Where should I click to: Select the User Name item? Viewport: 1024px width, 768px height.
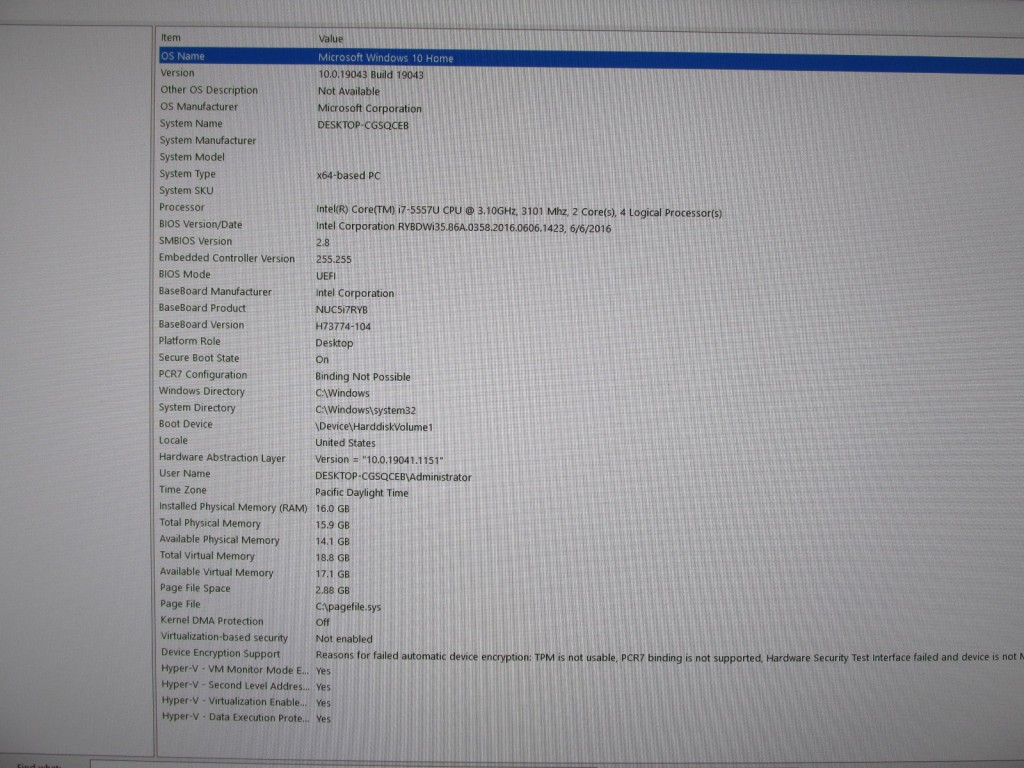click(x=185, y=473)
